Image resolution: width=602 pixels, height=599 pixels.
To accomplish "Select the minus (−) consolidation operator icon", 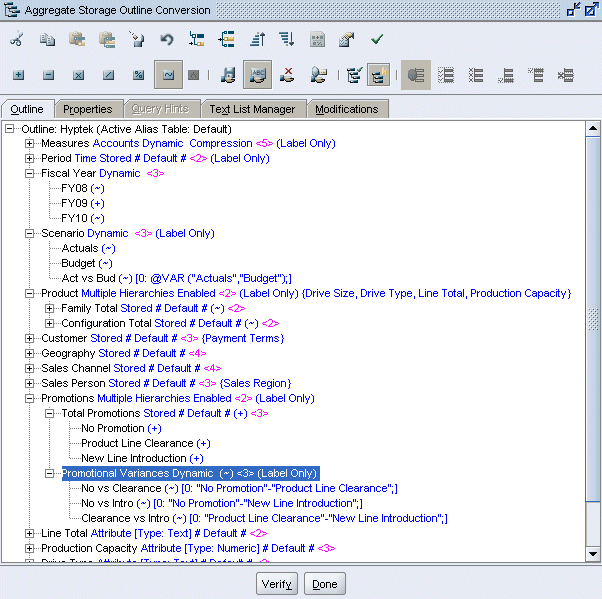I will (x=49, y=75).
